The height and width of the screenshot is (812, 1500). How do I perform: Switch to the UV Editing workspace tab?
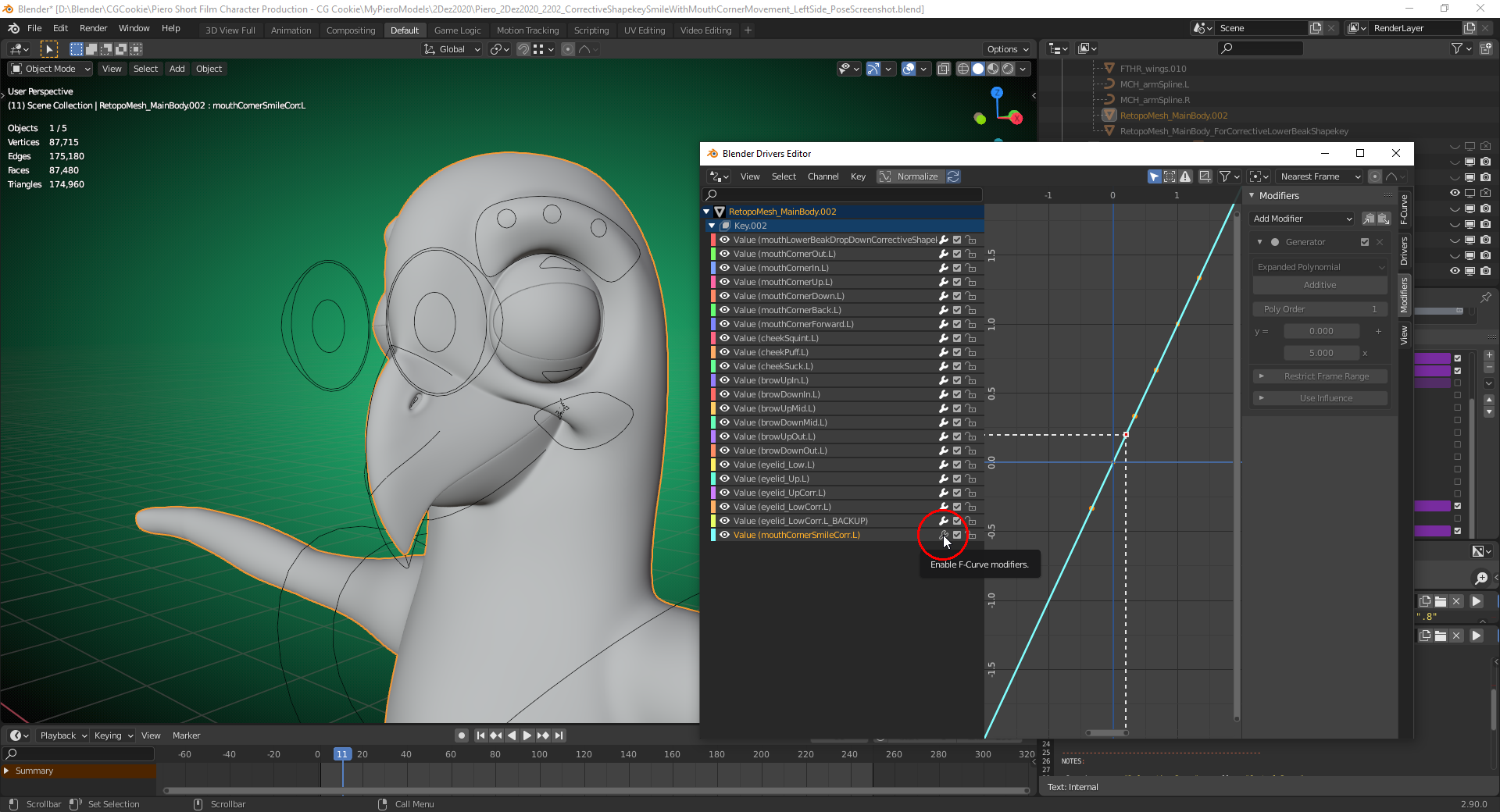[645, 30]
